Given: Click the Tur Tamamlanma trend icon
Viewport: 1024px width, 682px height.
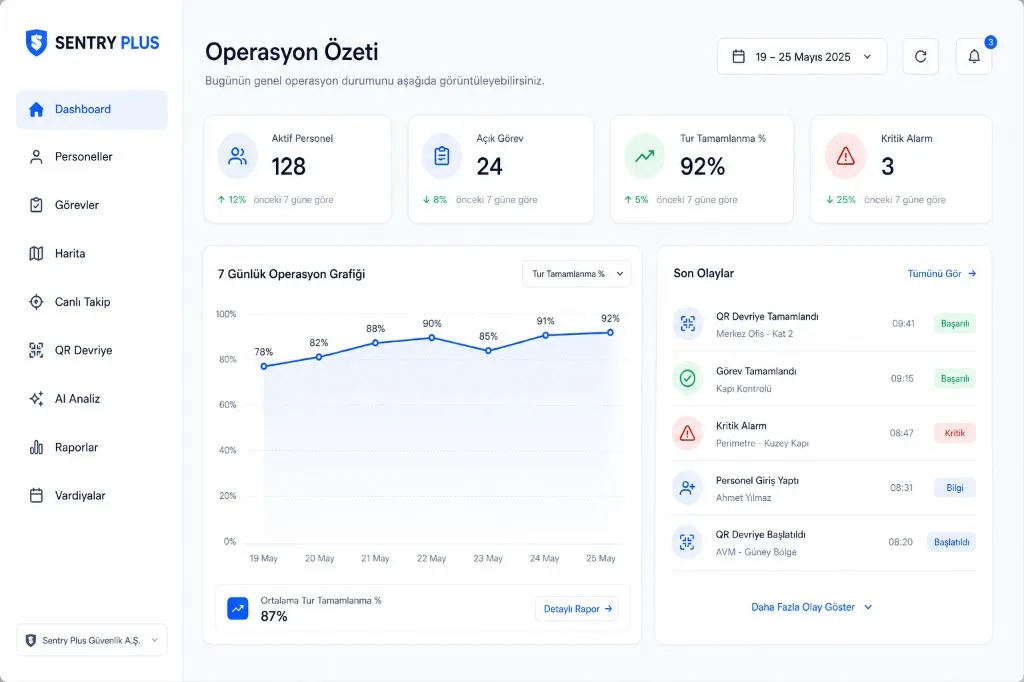Looking at the screenshot, I should pyautogui.click(x=645, y=156).
